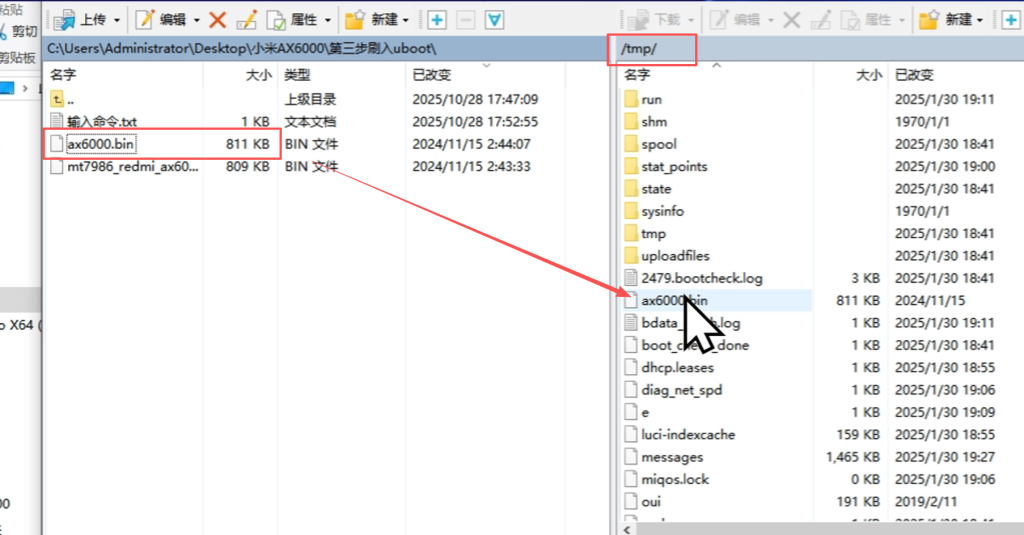Select the state folder icon
1024x535 pixels.
631,189
